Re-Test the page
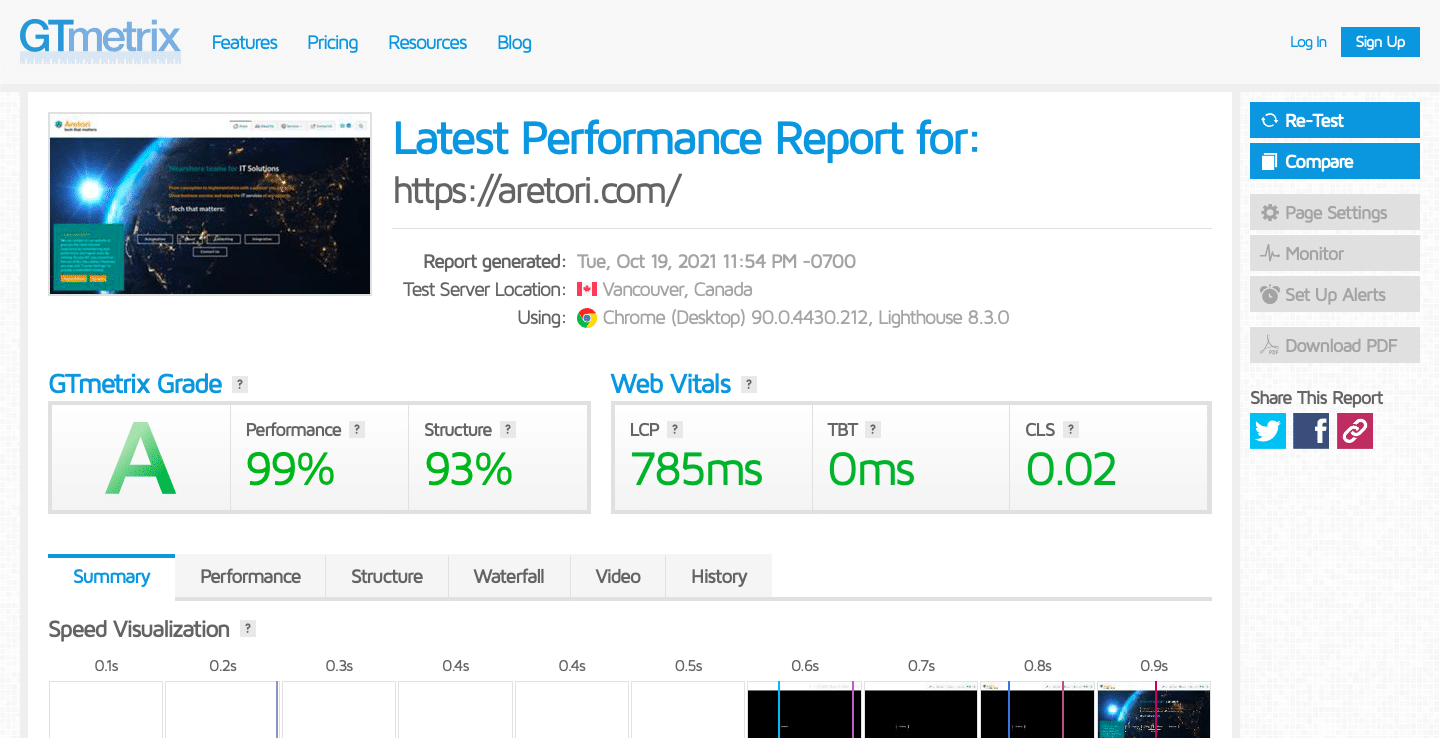Screen dimensions: 1440x738 (x=1335, y=120)
